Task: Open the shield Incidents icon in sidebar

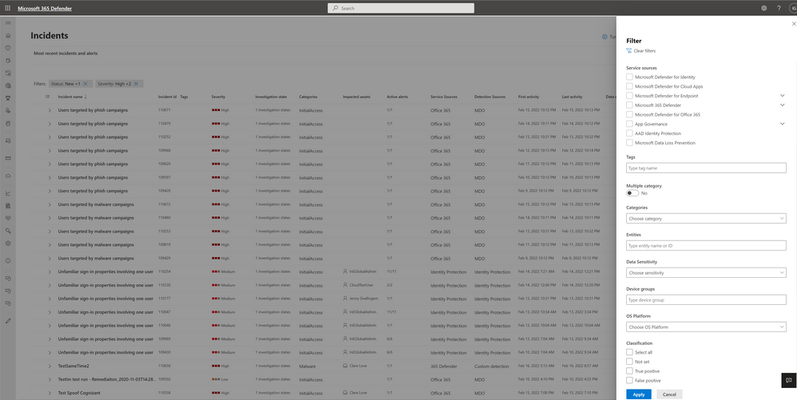Action: coord(8,48)
